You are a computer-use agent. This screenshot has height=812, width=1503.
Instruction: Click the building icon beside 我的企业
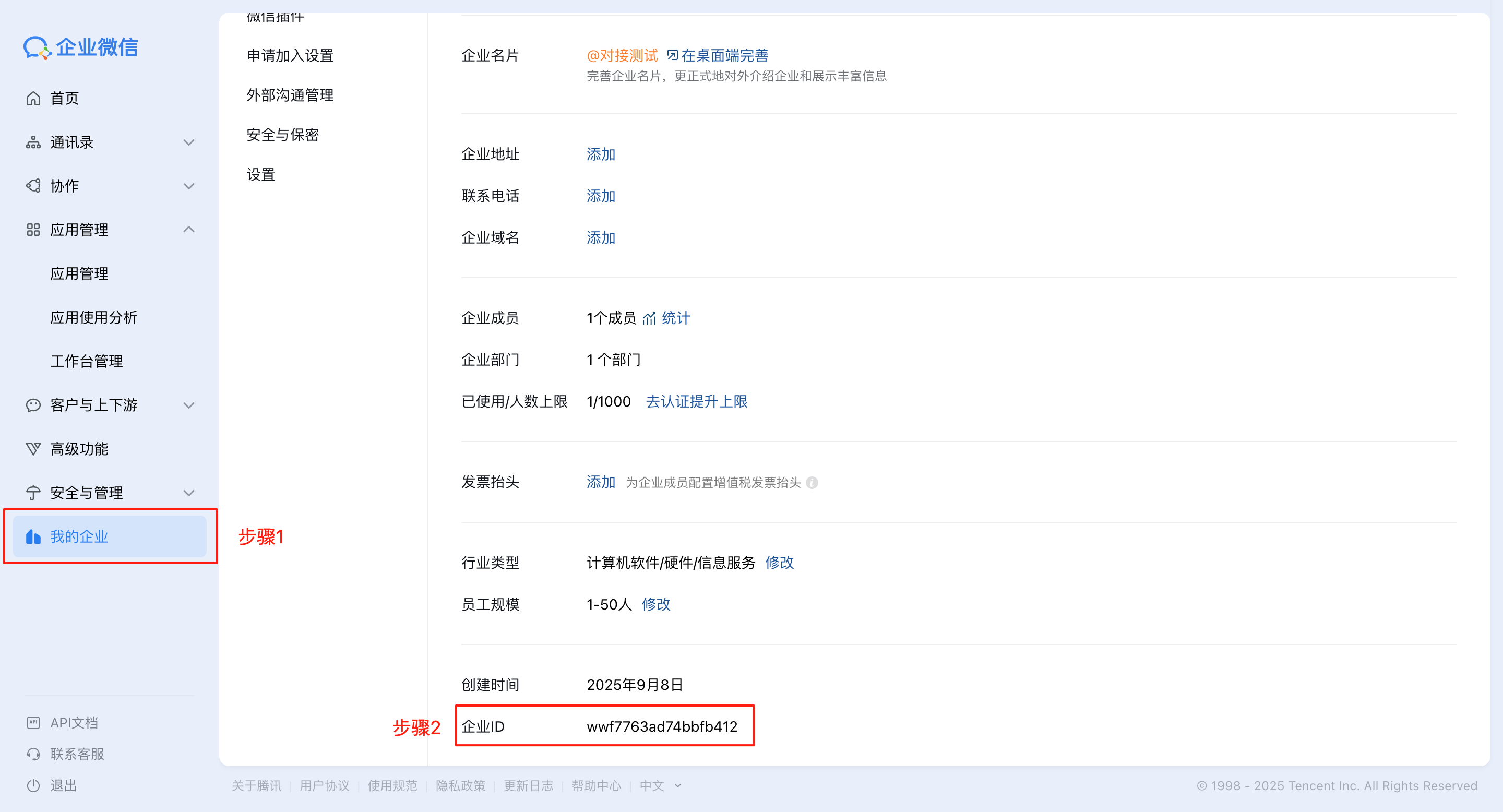[33, 536]
